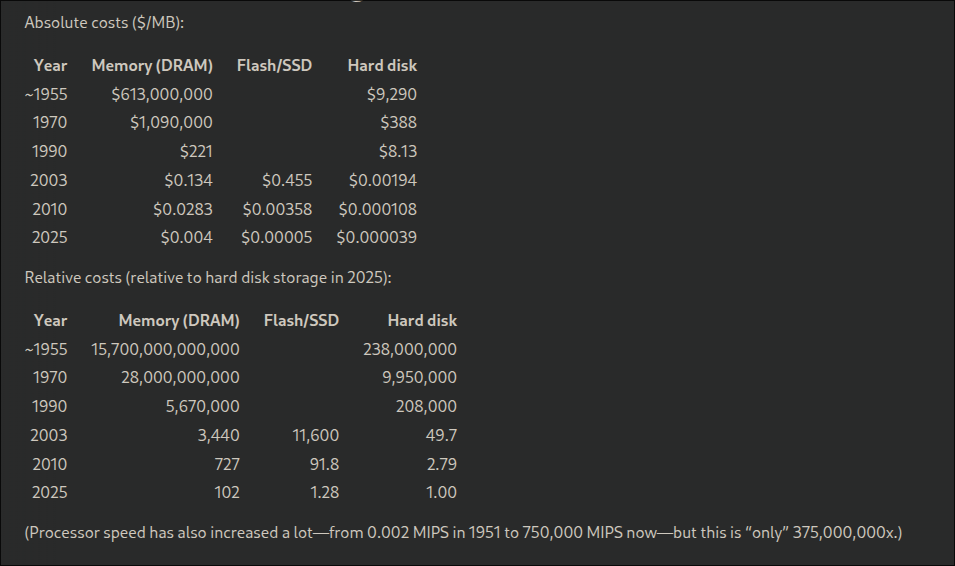Click the $1,090,000 DRAM value

pos(170,123)
